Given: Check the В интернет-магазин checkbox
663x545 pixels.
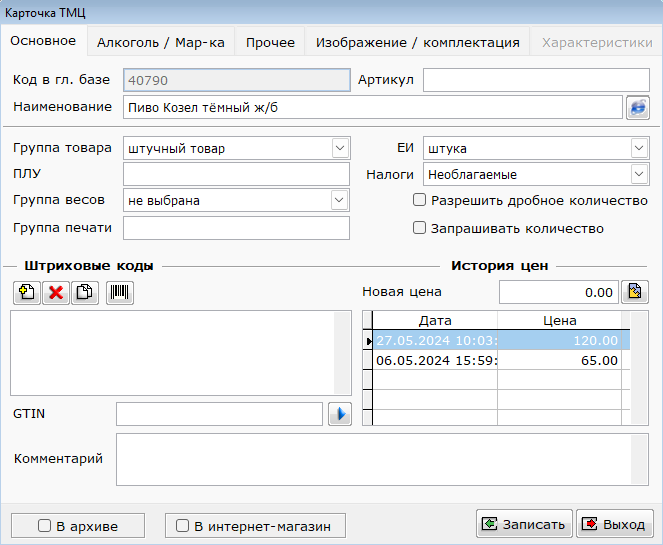Looking at the screenshot, I should coord(182,526).
